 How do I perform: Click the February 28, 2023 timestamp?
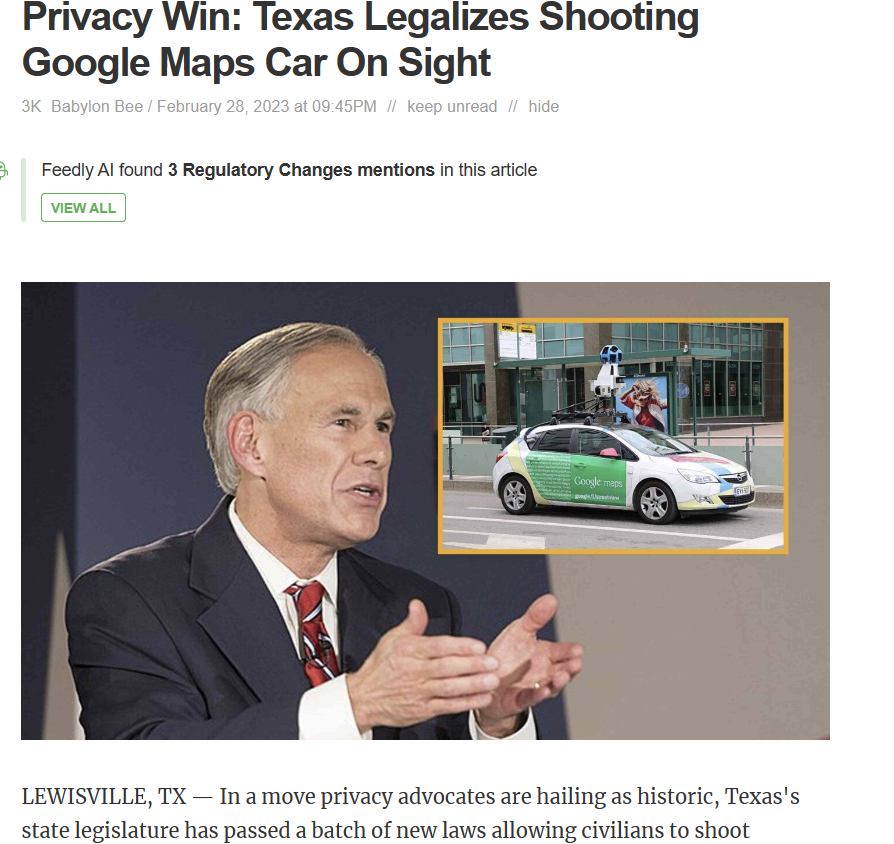tap(267, 107)
